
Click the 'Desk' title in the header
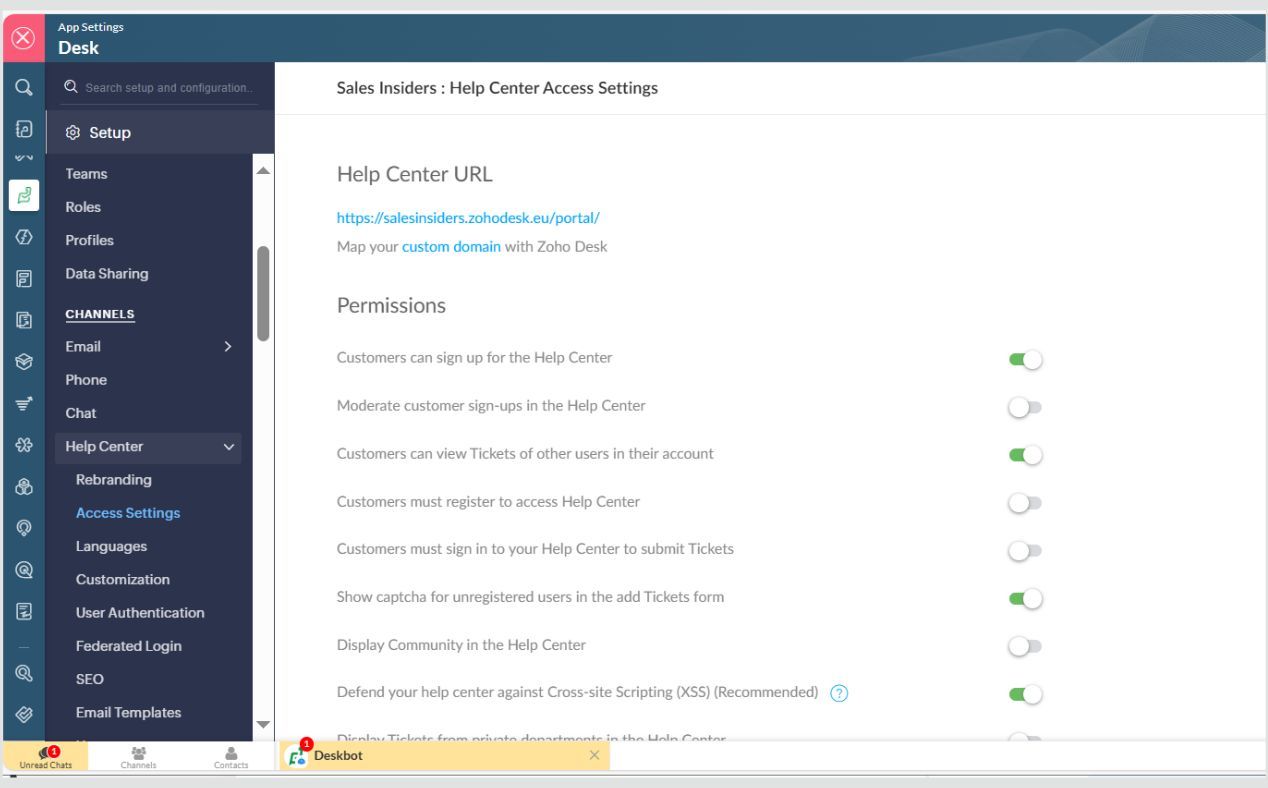pos(78,47)
